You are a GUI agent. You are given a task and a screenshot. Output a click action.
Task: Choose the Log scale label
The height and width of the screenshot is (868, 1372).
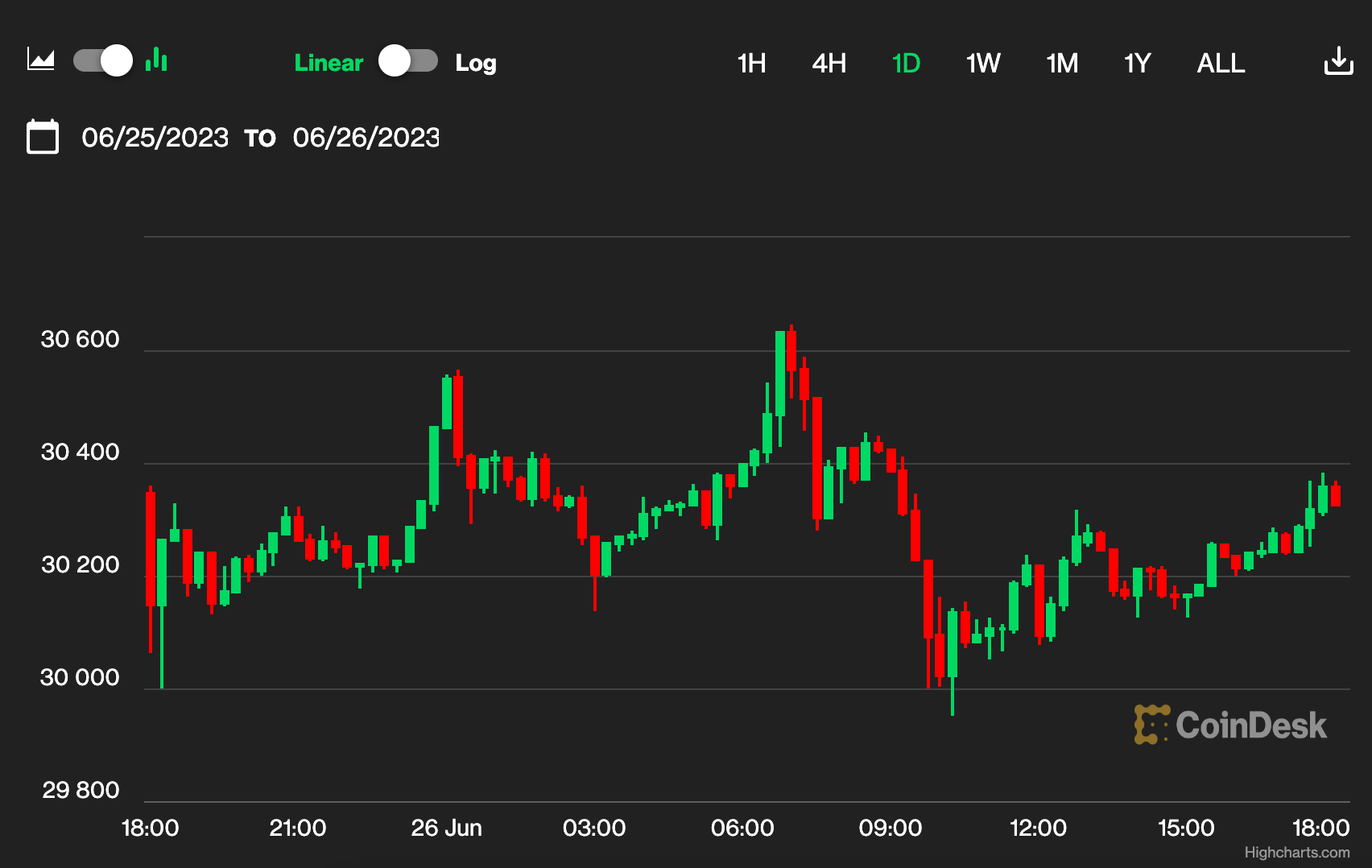pos(476,64)
